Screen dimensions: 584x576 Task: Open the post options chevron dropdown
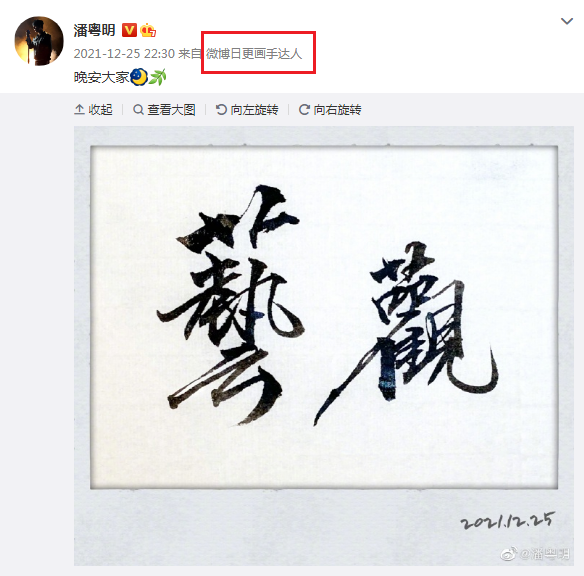point(567,21)
